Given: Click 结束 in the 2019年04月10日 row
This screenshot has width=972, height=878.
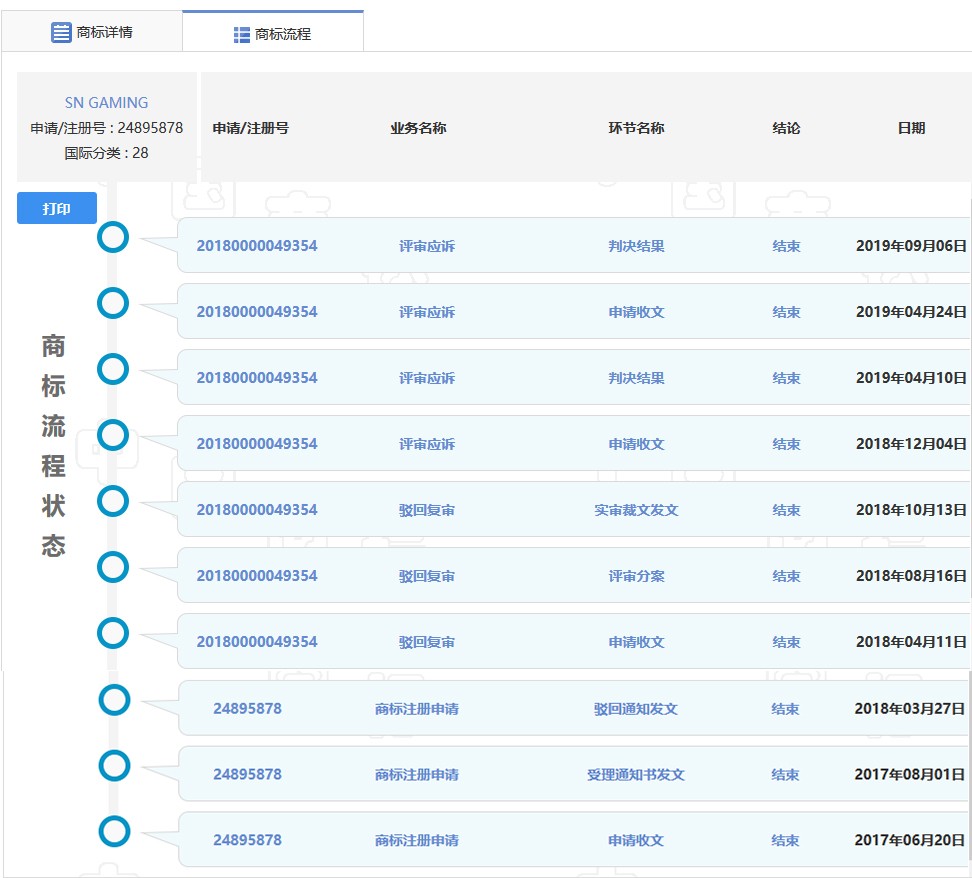Looking at the screenshot, I should point(786,378).
